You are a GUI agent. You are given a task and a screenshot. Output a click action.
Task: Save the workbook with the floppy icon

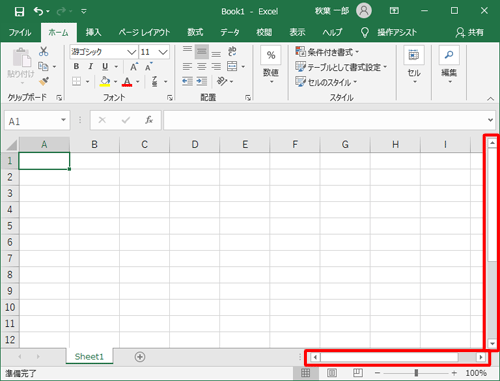coord(19,12)
